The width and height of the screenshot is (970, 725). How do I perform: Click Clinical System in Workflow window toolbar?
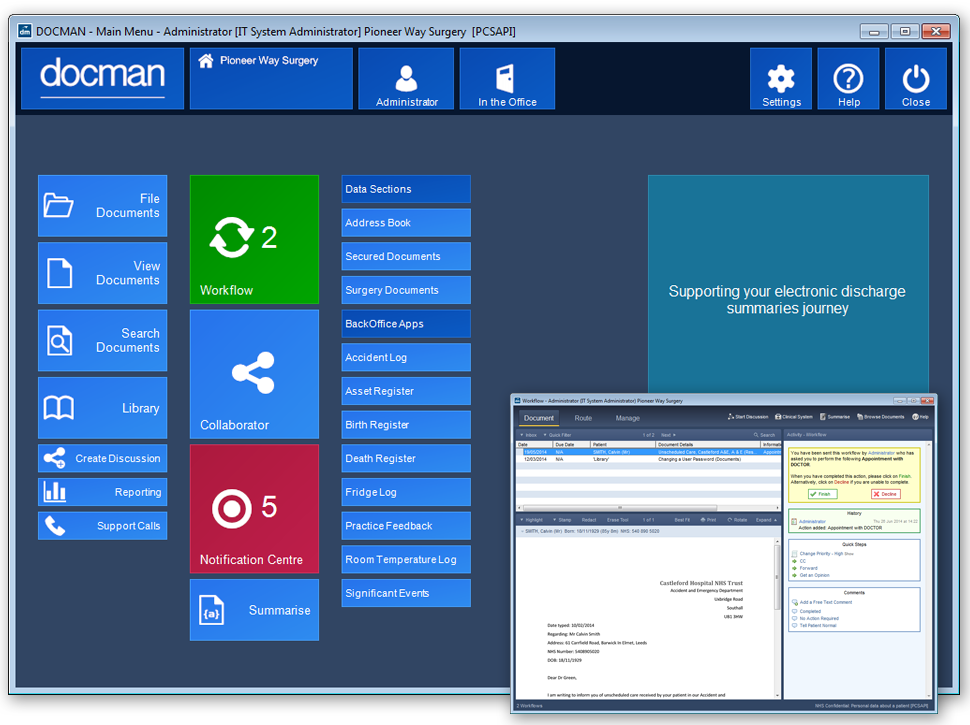(x=794, y=417)
